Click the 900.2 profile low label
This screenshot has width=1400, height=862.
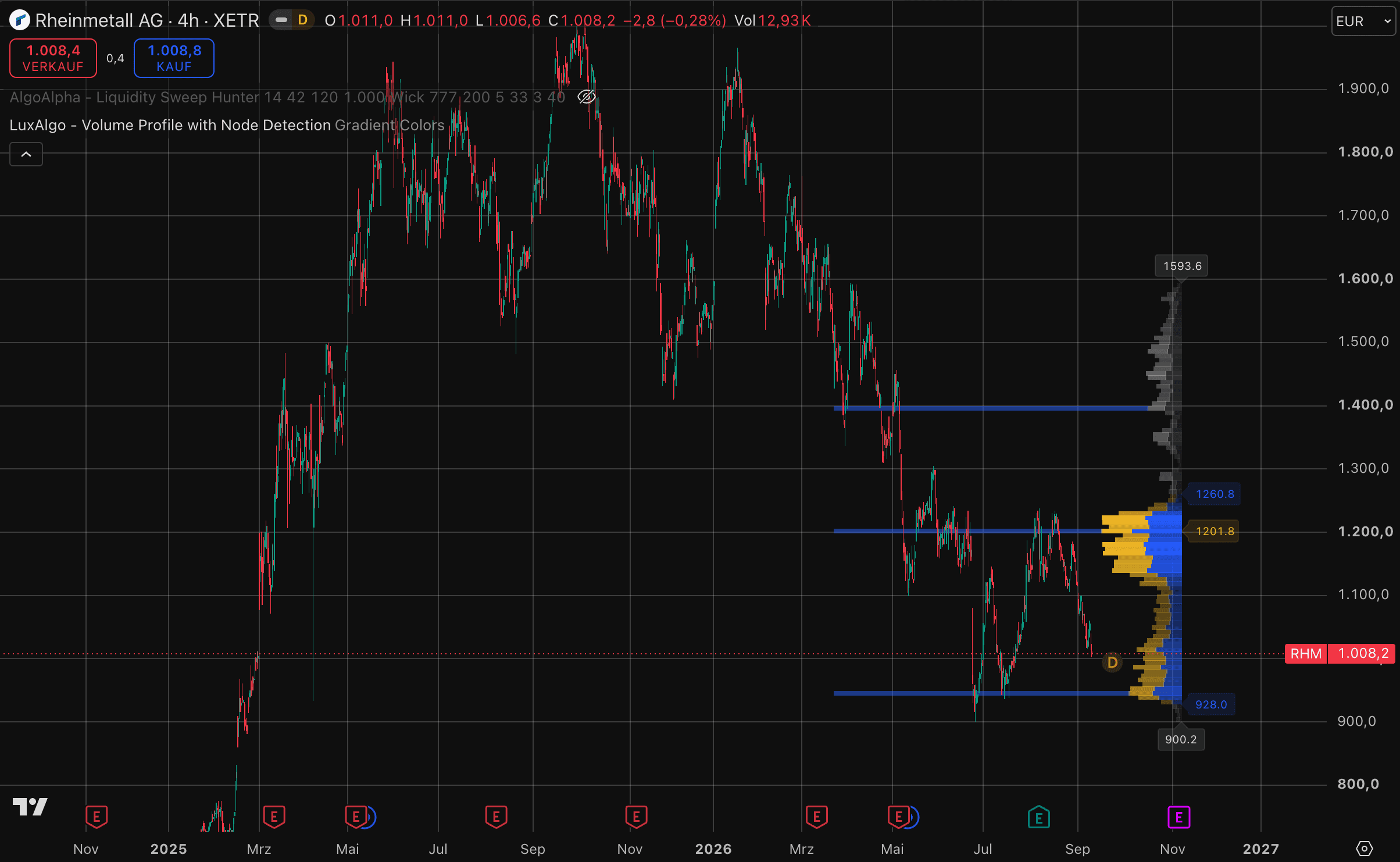pyautogui.click(x=1181, y=739)
